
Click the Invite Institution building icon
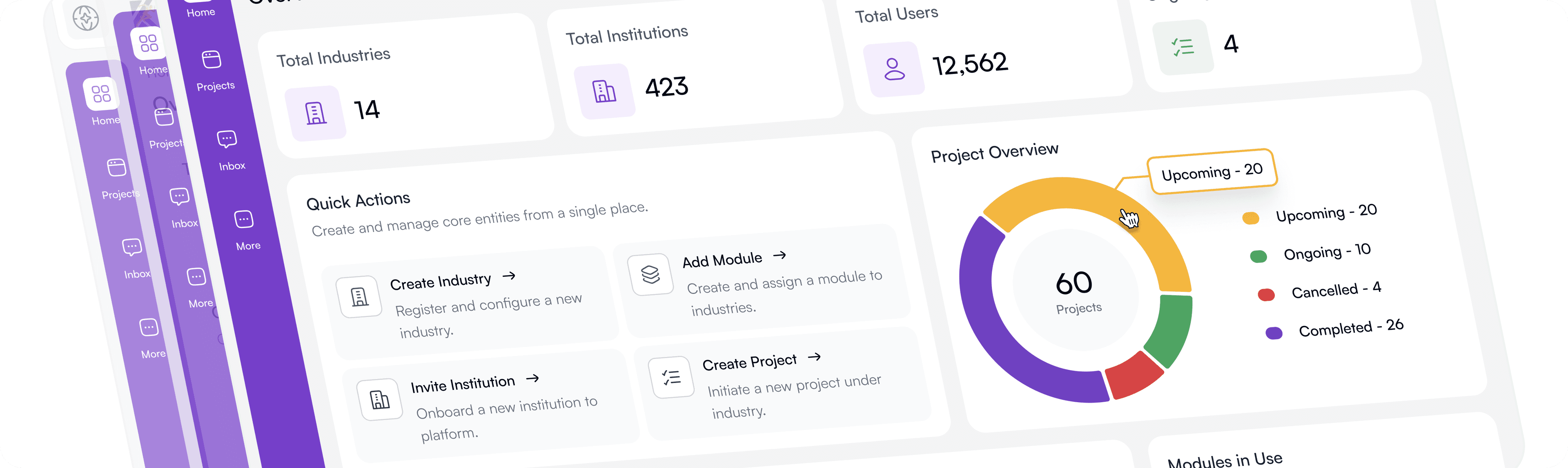pos(380,400)
